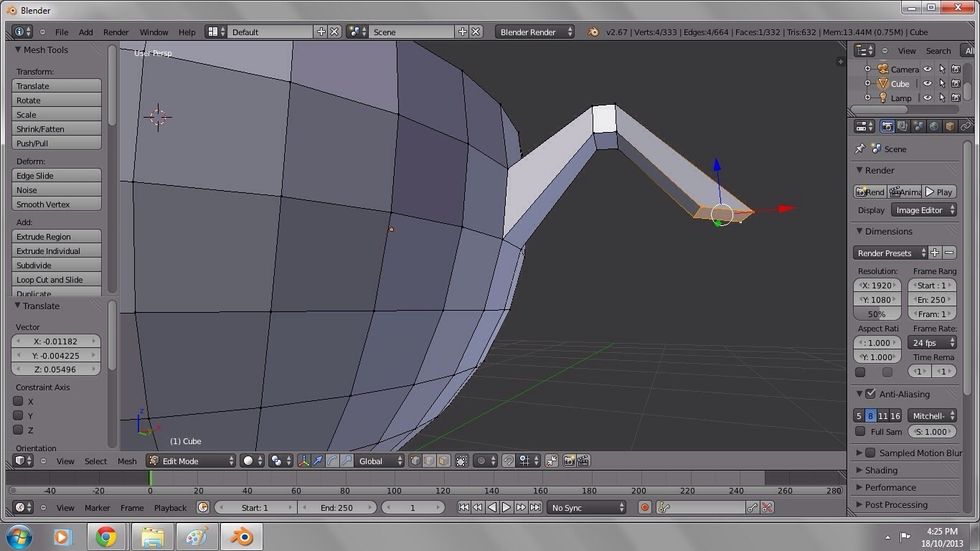Click the timeline record button icon
The width and height of the screenshot is (980, 551).
pyautogui.click(x=645, y=507)
